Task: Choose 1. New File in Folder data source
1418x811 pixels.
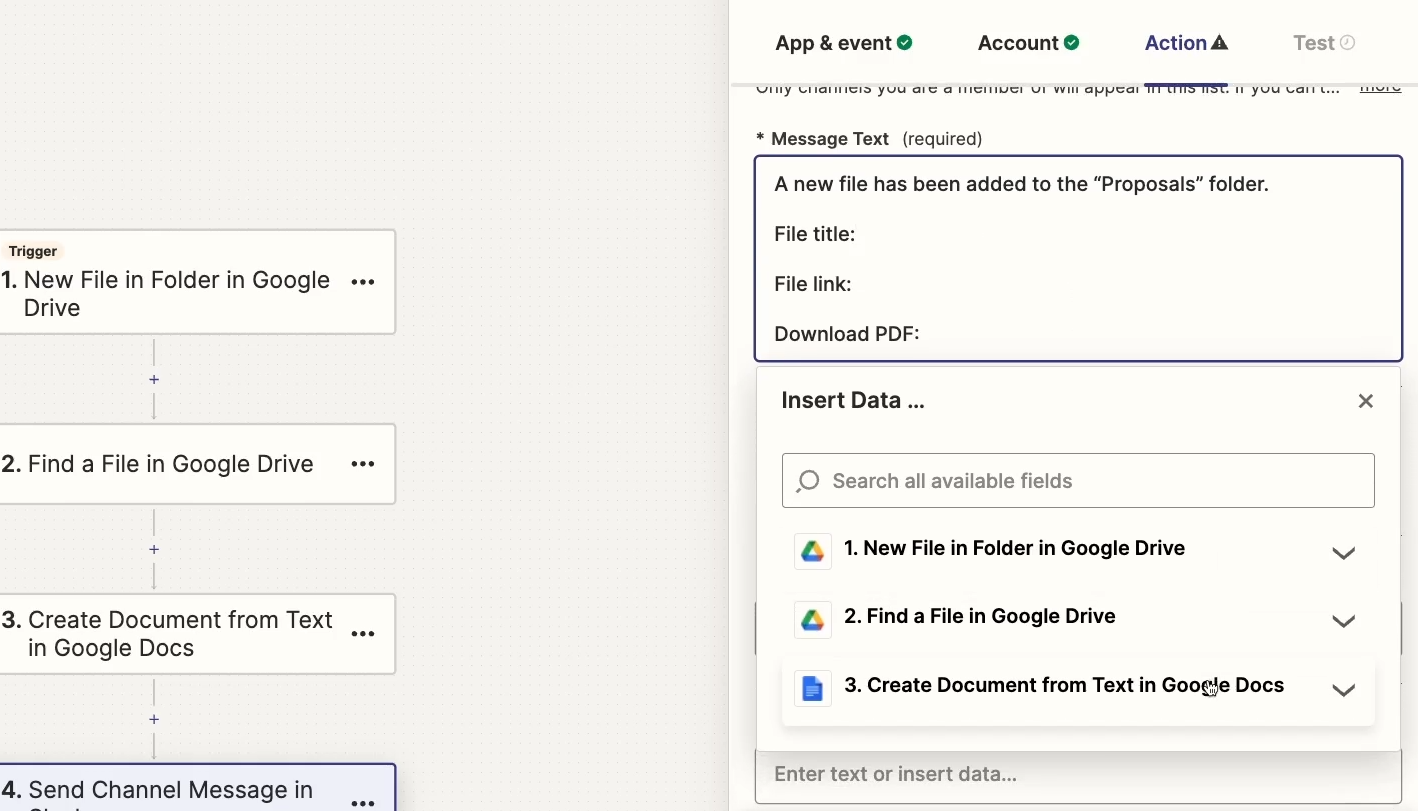Action: [1078, 552]
